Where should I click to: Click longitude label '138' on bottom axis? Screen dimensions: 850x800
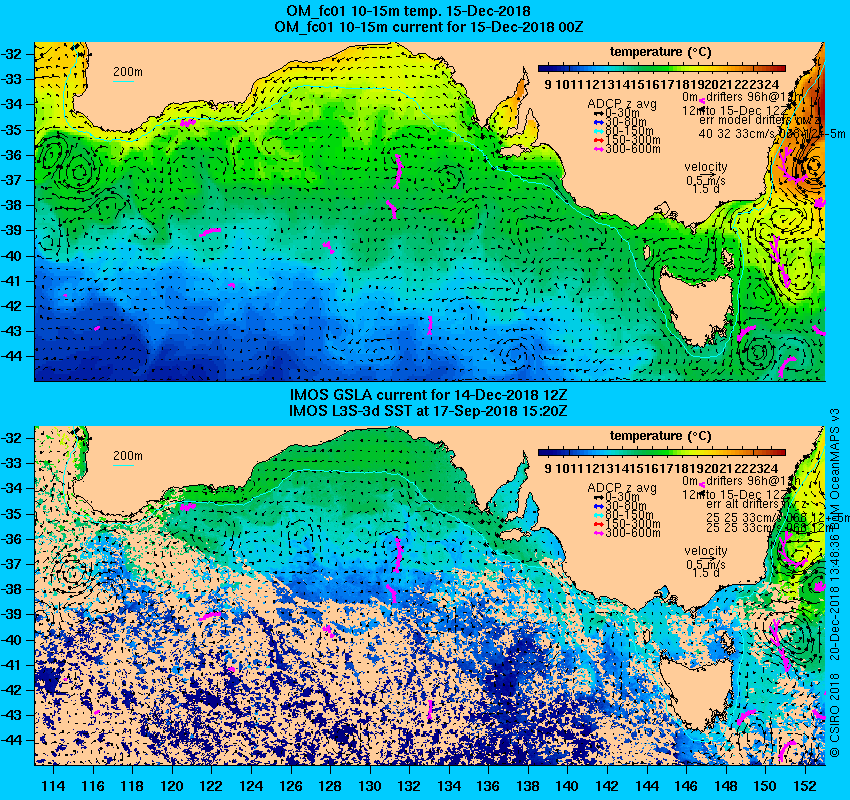(x=529, y=785)
